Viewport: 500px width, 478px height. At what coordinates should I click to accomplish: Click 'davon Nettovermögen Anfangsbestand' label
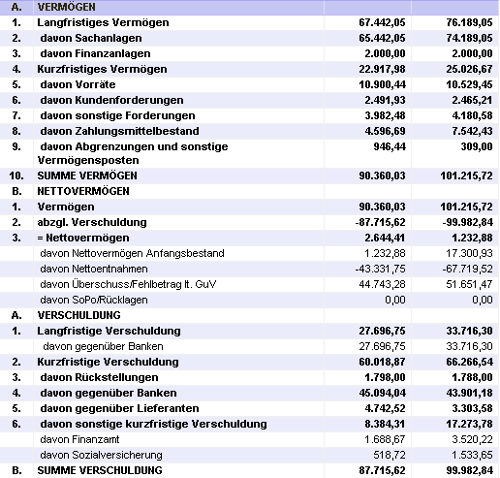132,253
